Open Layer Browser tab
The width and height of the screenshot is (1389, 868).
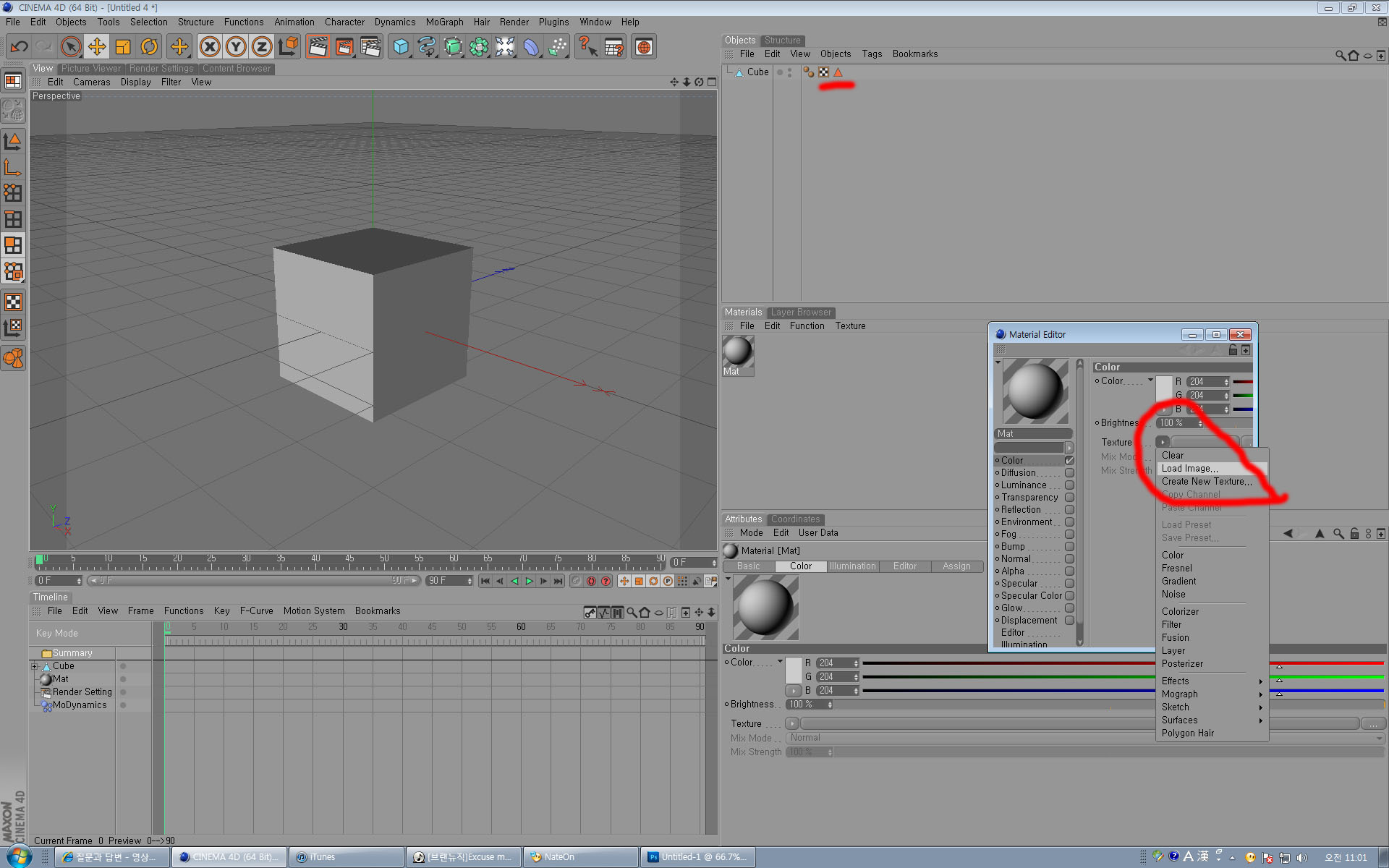pyautogui.click(x=800, y=312)
